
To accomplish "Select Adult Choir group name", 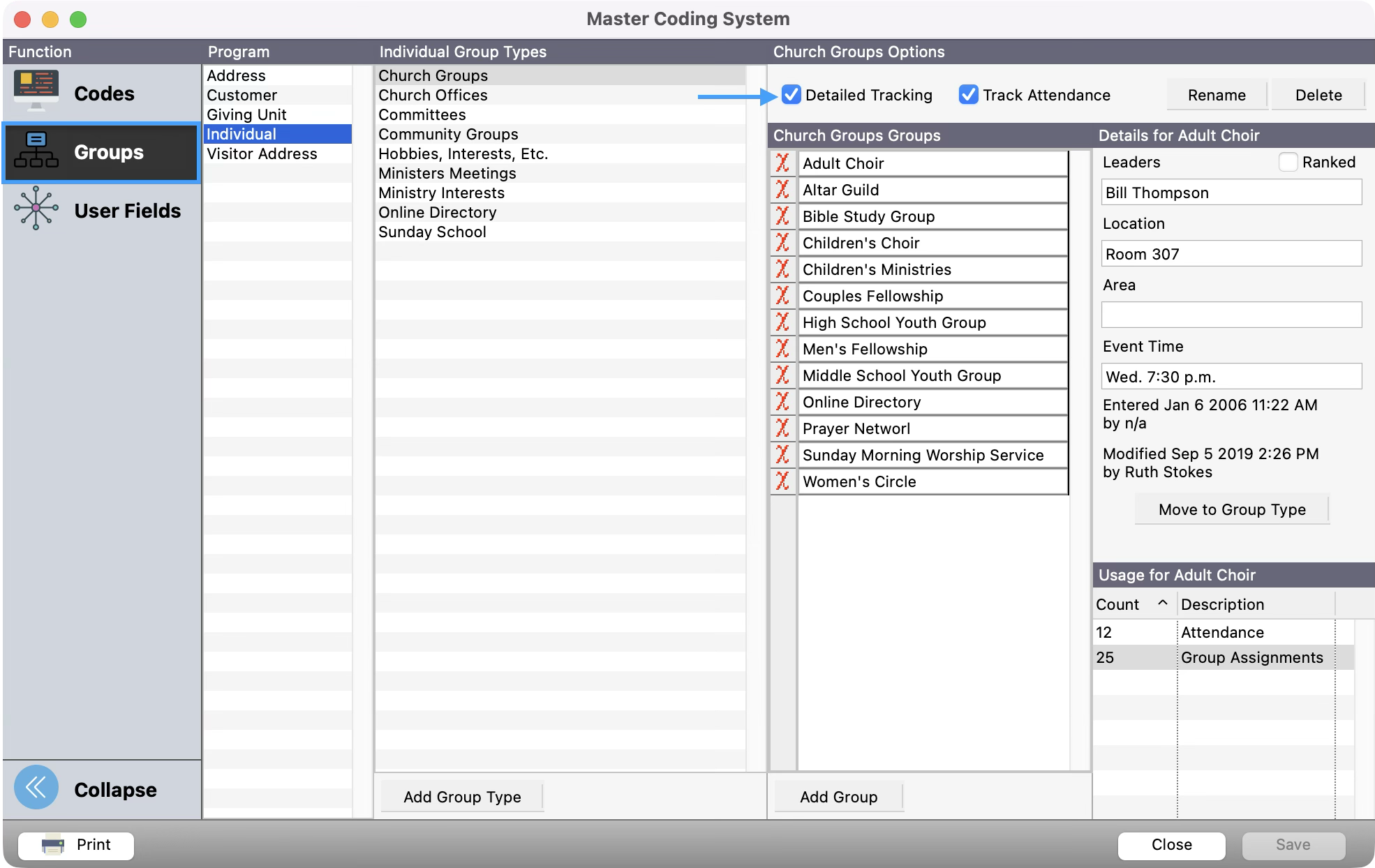I will point(932,163).
